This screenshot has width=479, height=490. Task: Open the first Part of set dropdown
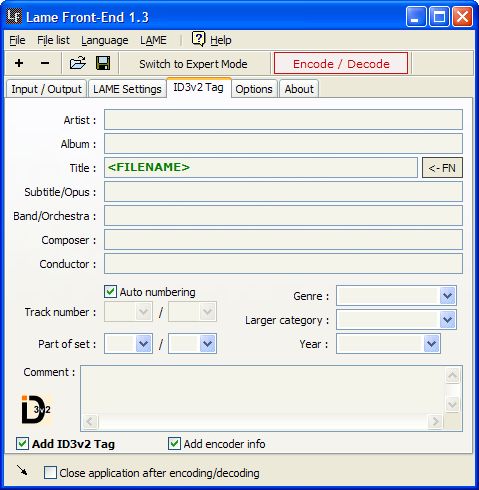pyautogui.click(x=144, y=343)
